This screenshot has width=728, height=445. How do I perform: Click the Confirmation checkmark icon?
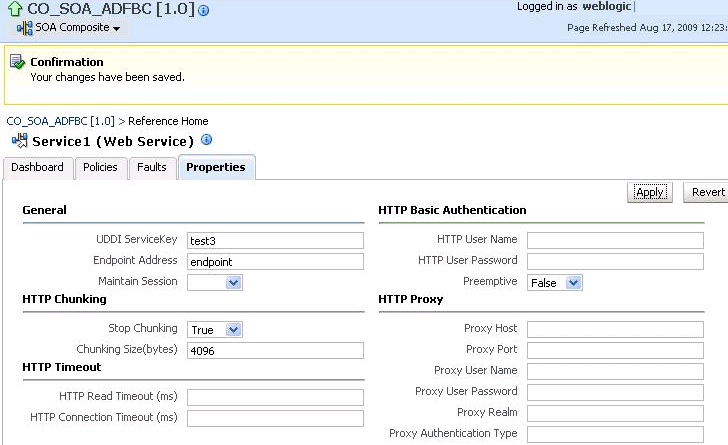pos(18,62)
